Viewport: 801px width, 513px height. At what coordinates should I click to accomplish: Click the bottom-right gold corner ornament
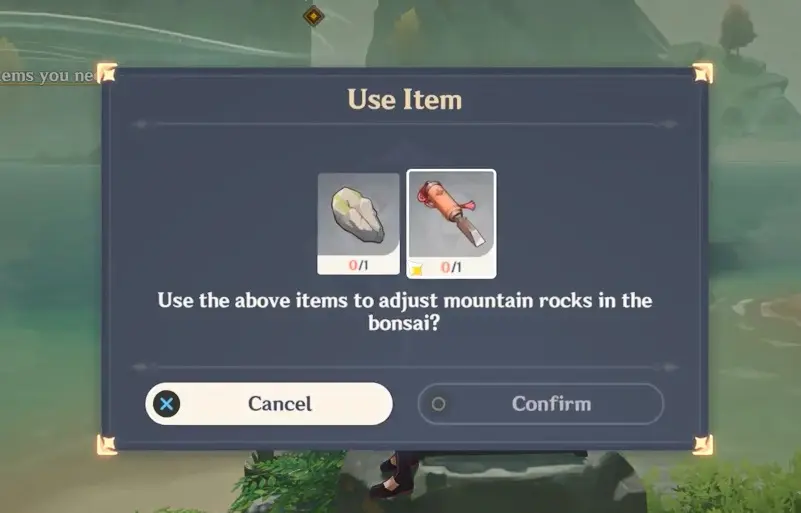tap(703, 445)
